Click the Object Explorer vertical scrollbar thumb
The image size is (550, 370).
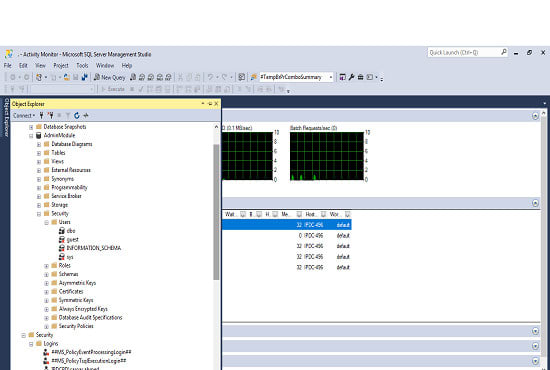216,212
